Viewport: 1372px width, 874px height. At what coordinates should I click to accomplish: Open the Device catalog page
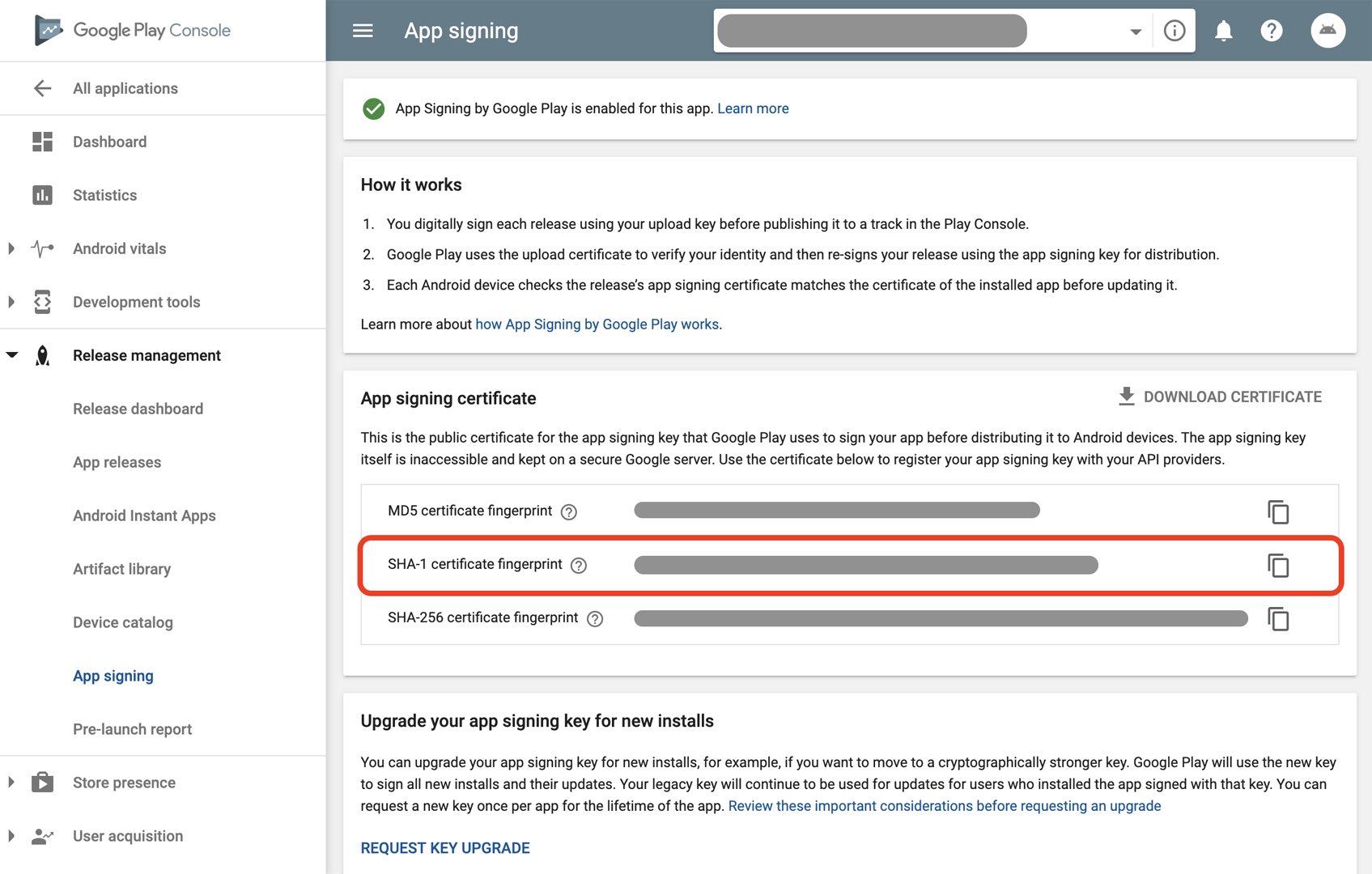tap(123, 622)
